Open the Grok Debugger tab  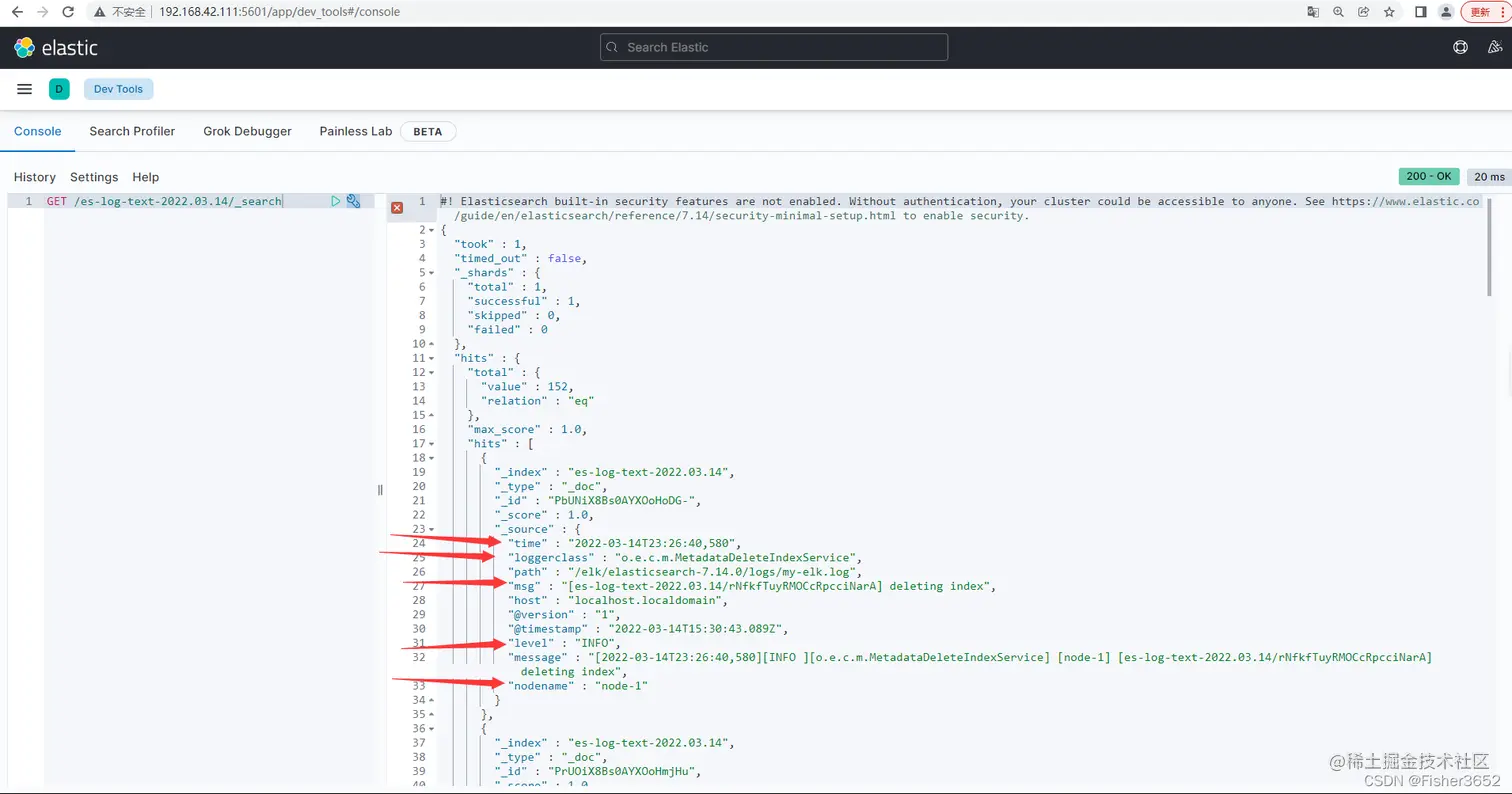click(247, 131)
